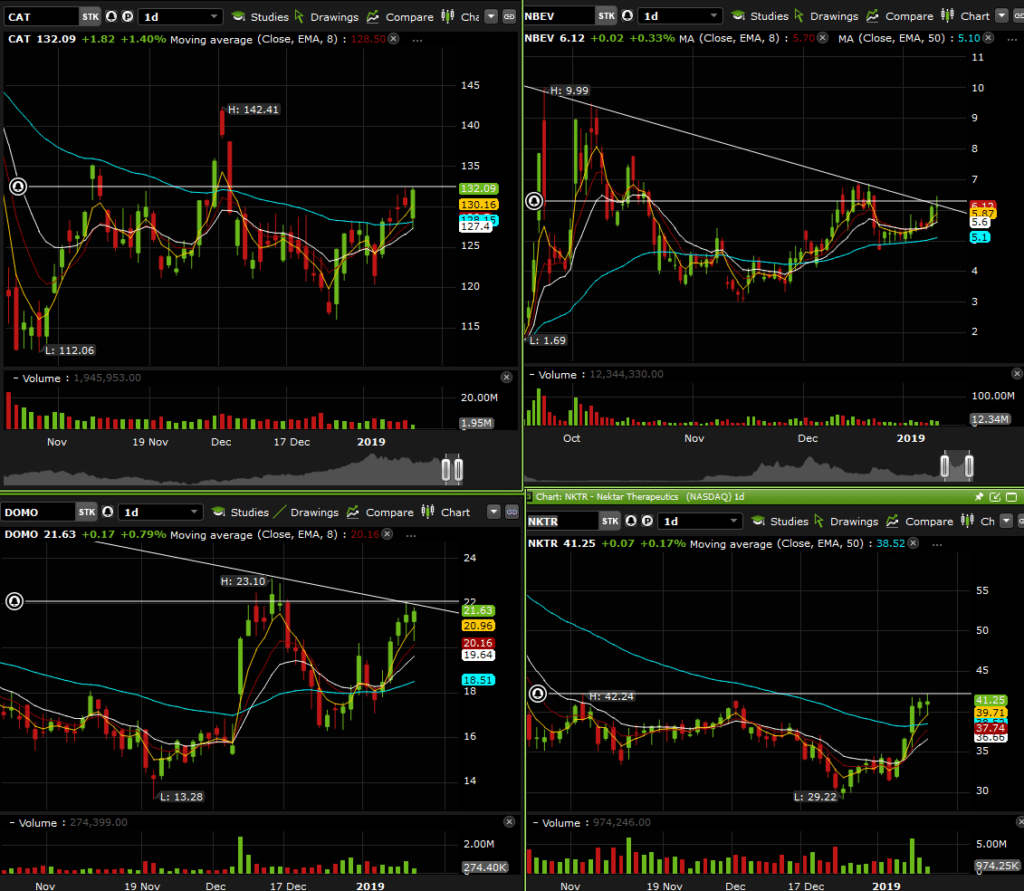The width and height of the screenshot is (1024, 891).
Task: Open Compare menu in NKTR chart
Action: 920,521
